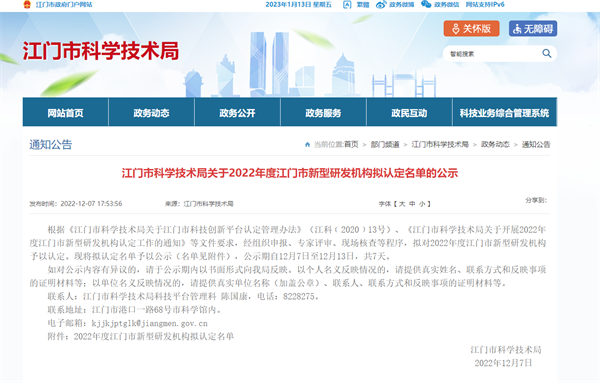
Task: Click the national emblem icon at top left
Action: point(26,5)
